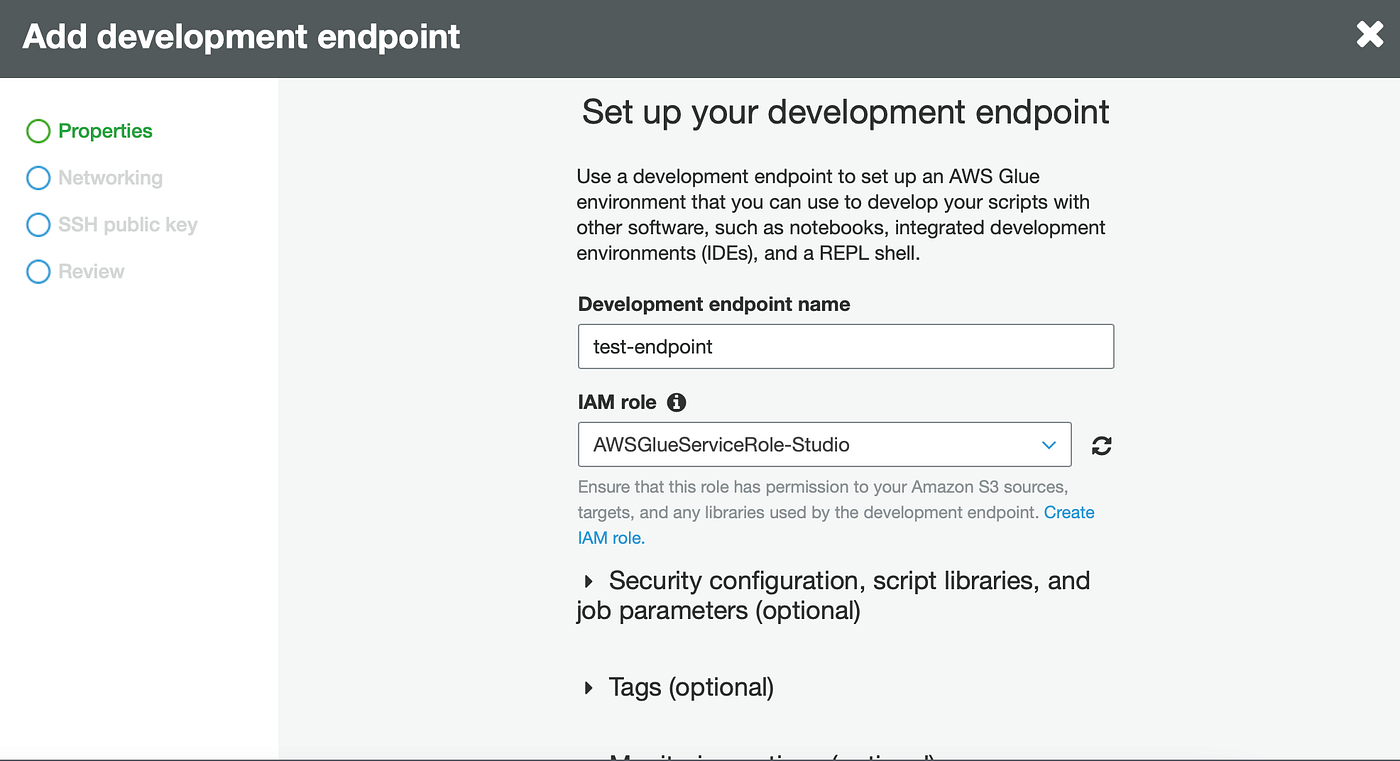Close the Add development endpoint dialog
This screenshot has width=1400, height=761.
(1369, 36)
